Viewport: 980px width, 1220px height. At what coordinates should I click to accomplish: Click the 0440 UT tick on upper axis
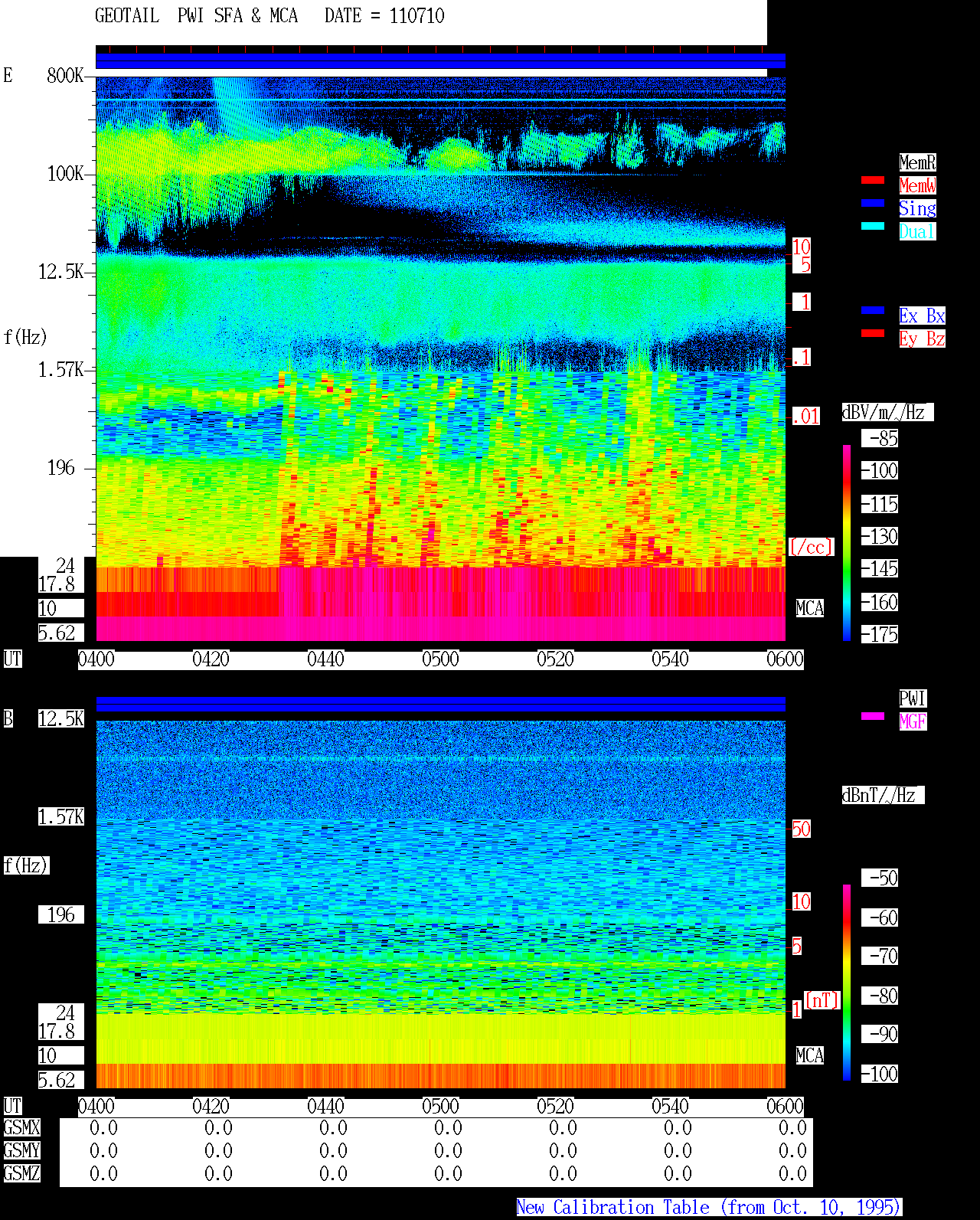pyautogui.click(x=325, y=659)
